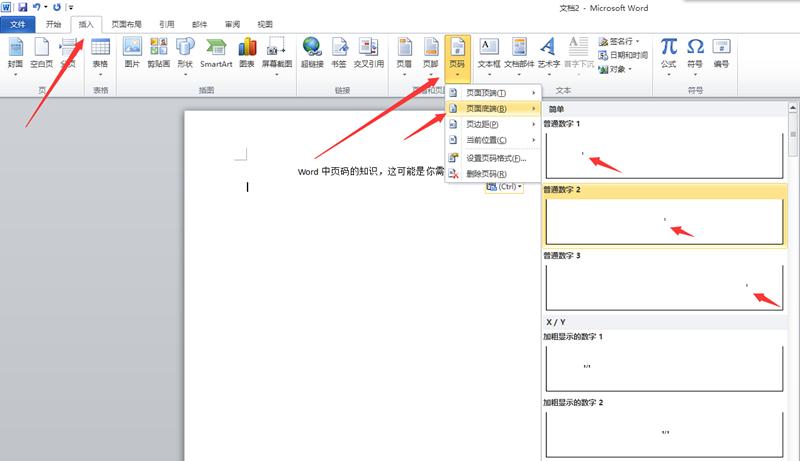Switch to the Page Layout (页面布局) tab
The image size is (800, 461).
pos(127,24)
